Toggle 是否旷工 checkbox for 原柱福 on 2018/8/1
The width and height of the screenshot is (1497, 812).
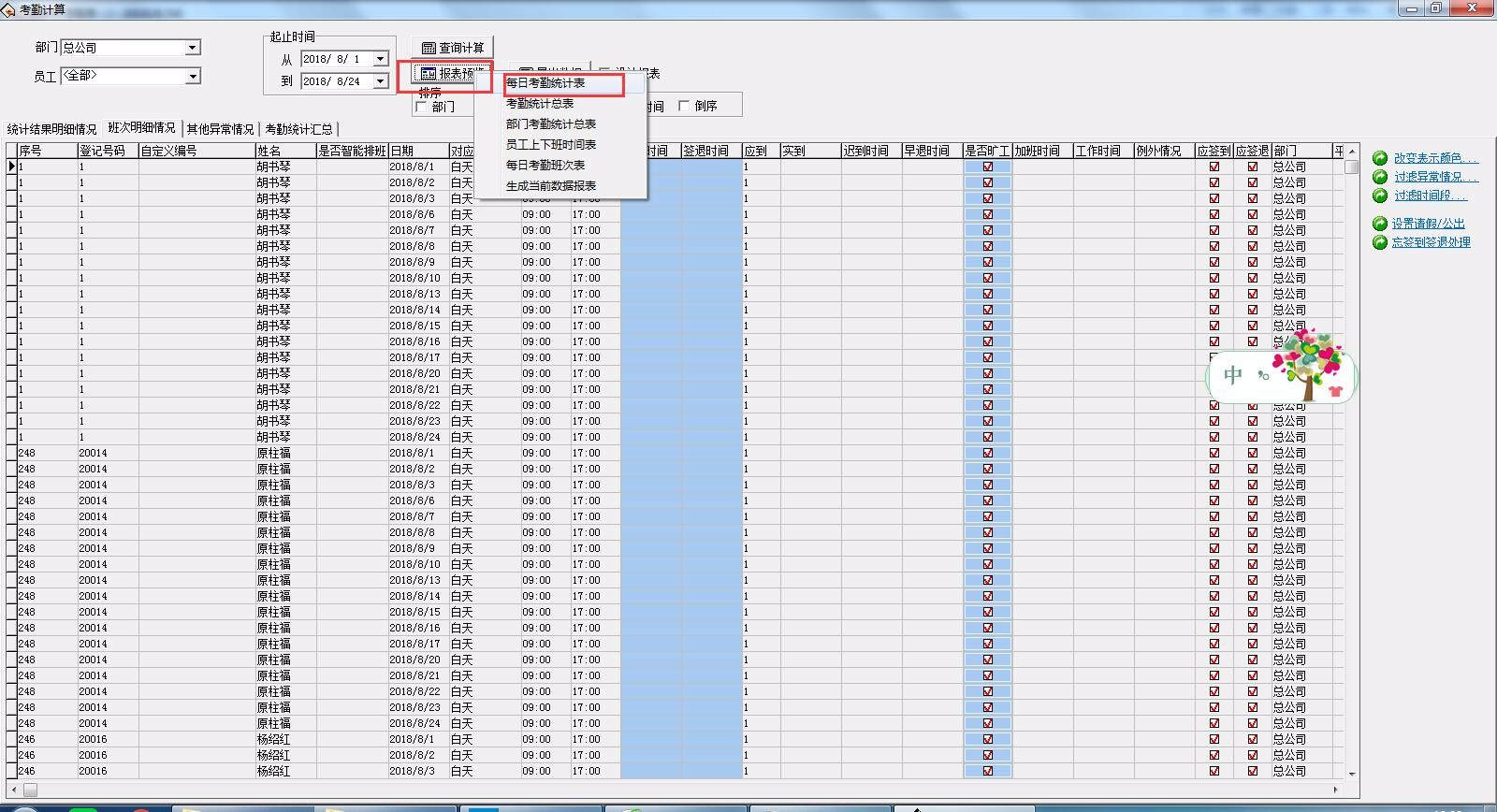click(988, 453)
